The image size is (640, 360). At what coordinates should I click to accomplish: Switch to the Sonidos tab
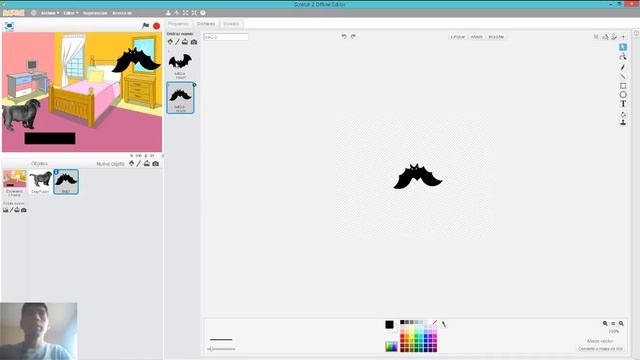click(231, 24)
